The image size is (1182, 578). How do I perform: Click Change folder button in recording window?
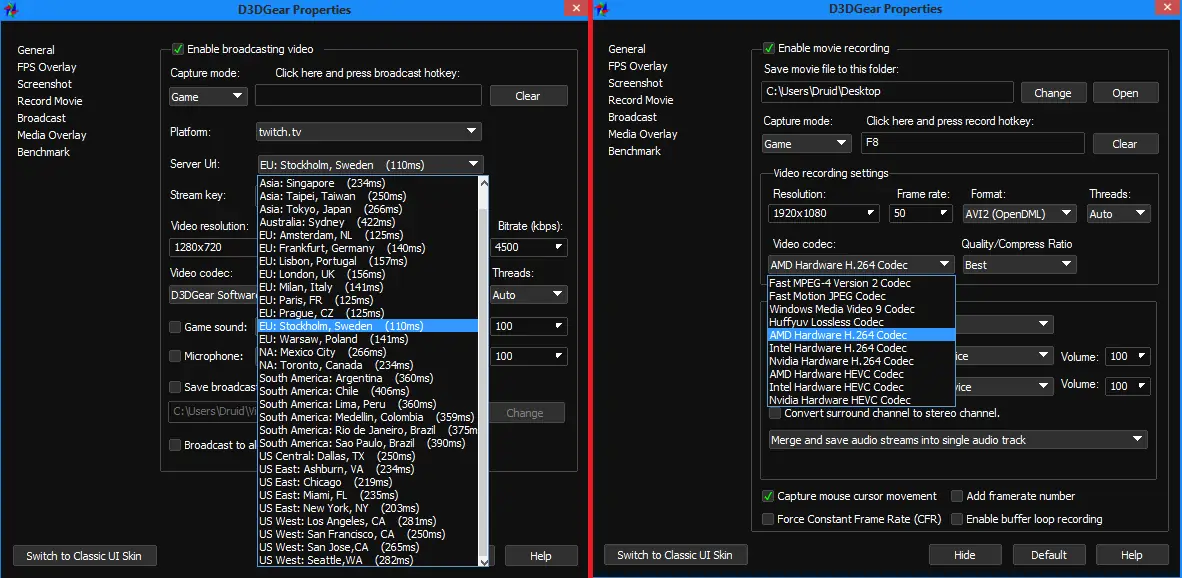pyautogui.click(x=1053, y=93)
